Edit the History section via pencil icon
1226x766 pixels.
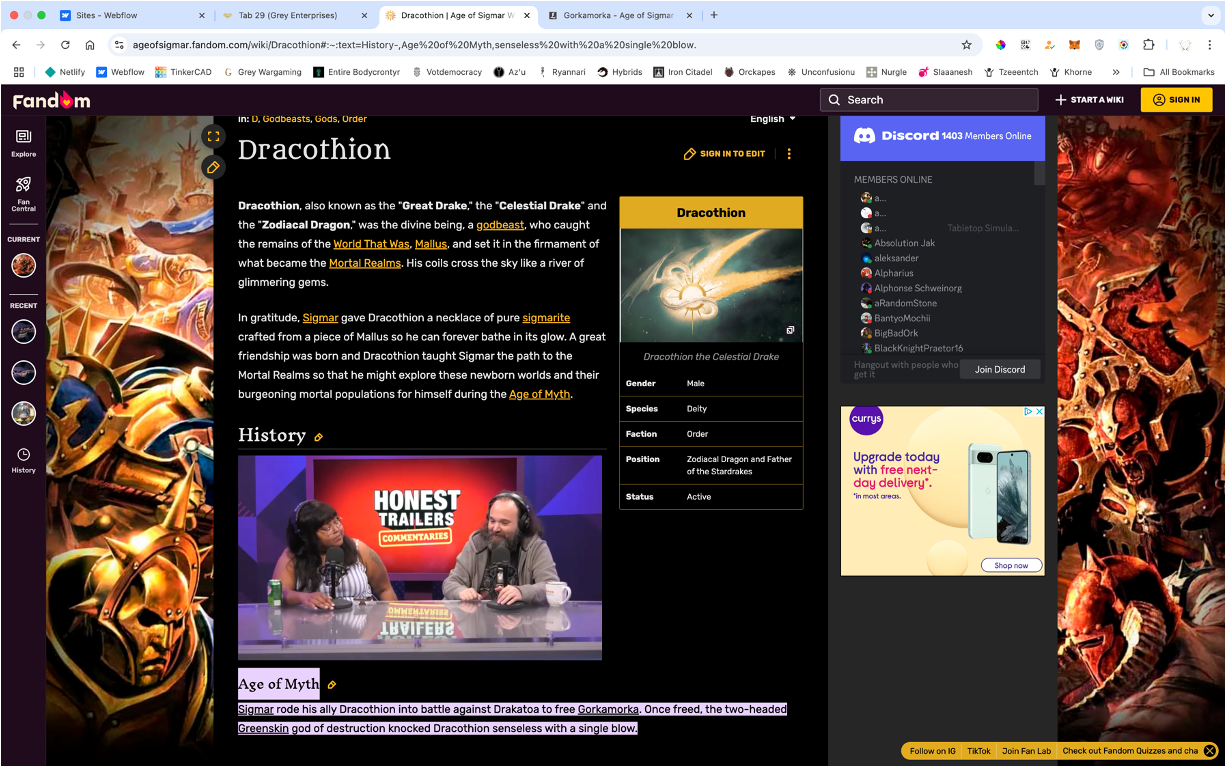pos(319,437)
